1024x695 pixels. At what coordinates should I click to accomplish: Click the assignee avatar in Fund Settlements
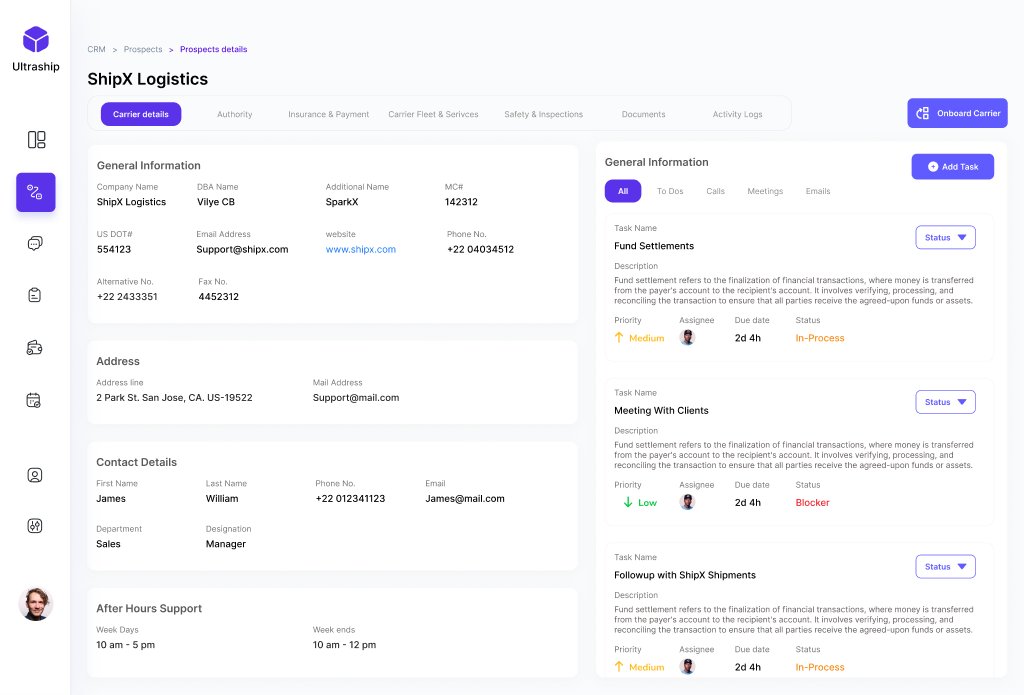tap(687, 338)
